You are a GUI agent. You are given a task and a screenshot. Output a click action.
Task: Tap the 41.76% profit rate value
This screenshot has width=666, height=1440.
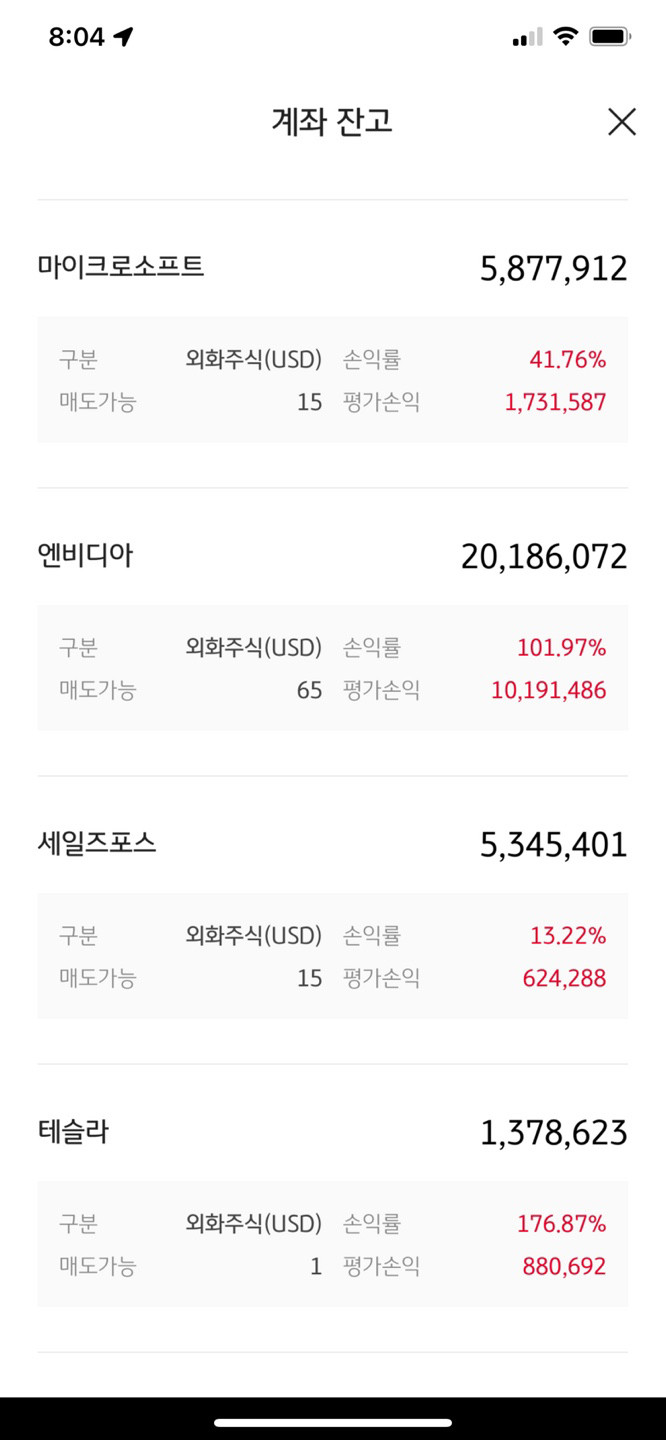568,360
